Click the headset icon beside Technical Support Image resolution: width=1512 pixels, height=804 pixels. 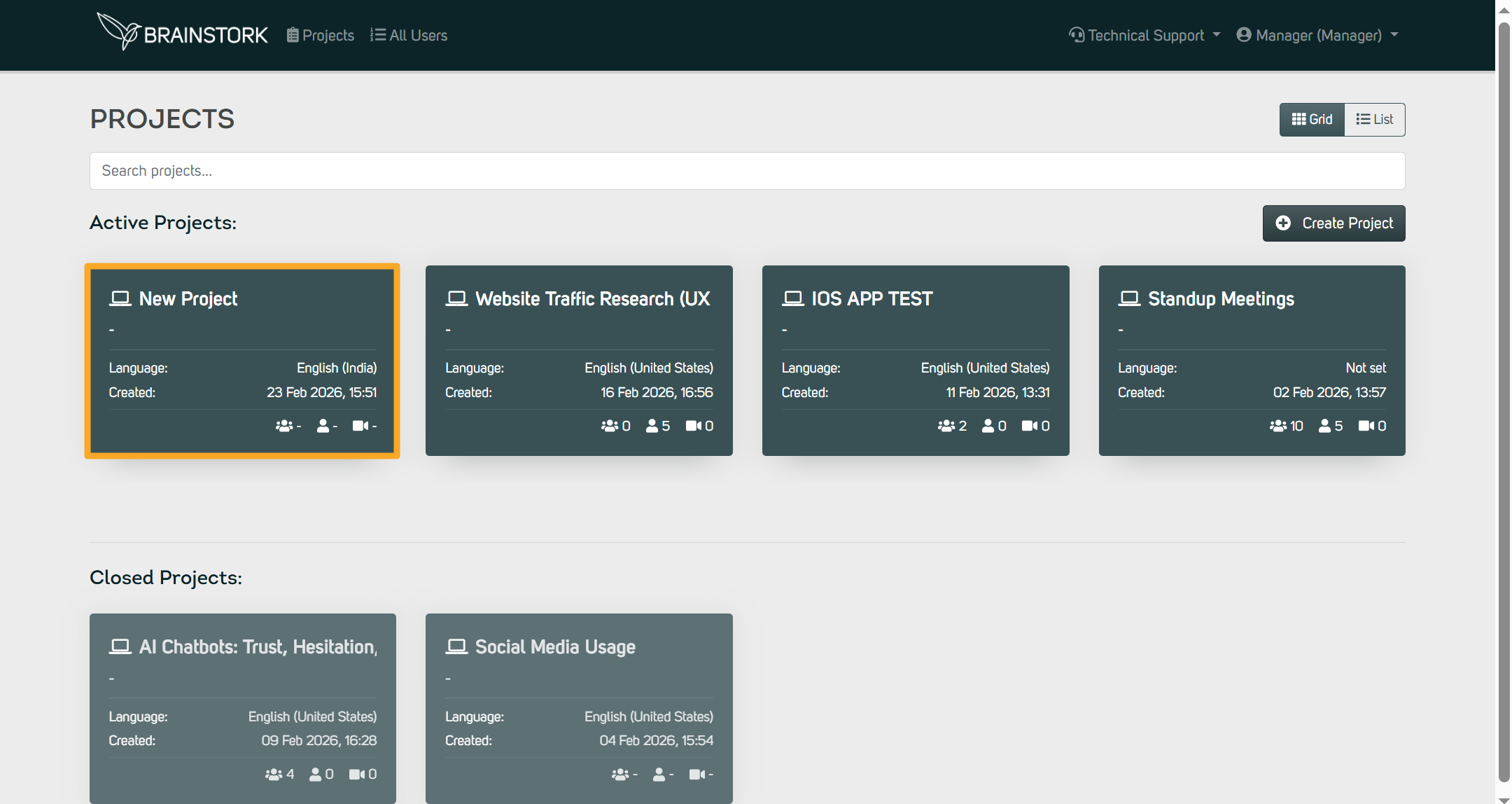point(1077,35)
